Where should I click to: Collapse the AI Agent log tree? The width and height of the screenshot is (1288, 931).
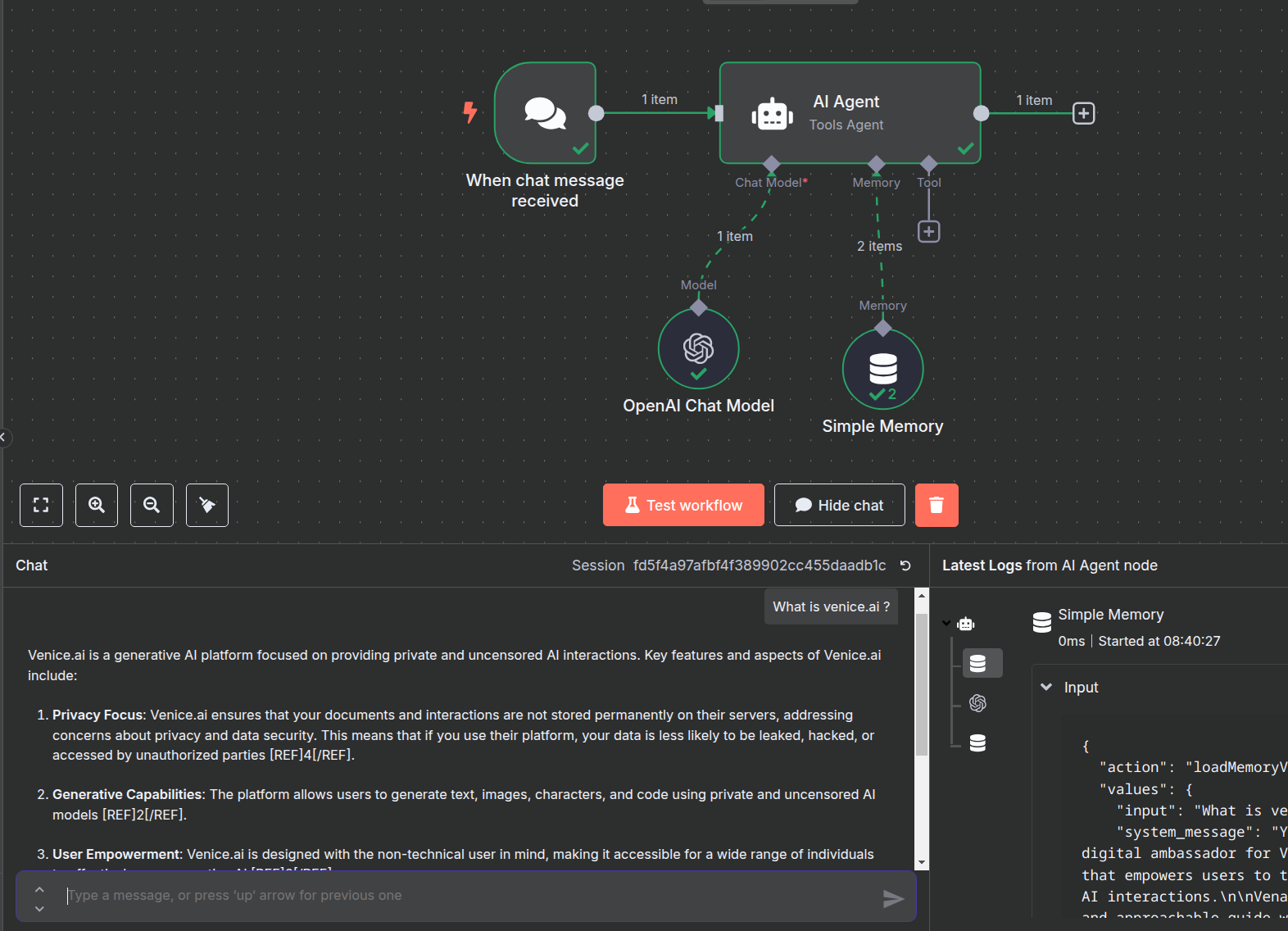coord(947,624)
